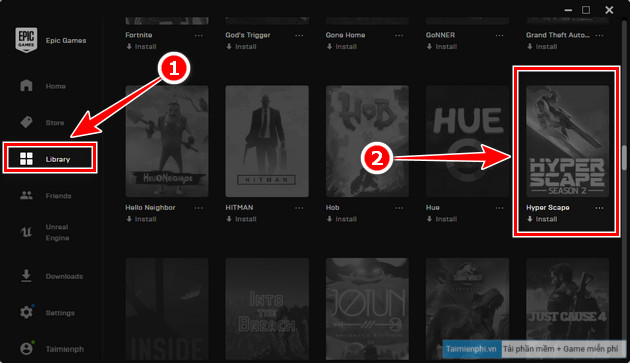The image size is (630, 363).
Task: Open more options for Hello Neighbor
Action: (x=198, y=208)
